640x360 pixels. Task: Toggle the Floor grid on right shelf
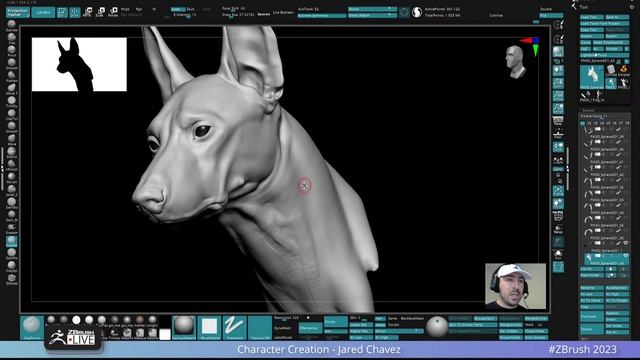[558, 134]
